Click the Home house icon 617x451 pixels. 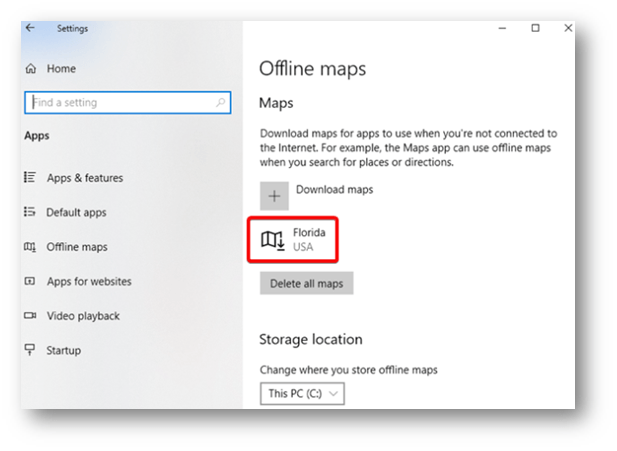pyautogui.click(x=31, y=69)
